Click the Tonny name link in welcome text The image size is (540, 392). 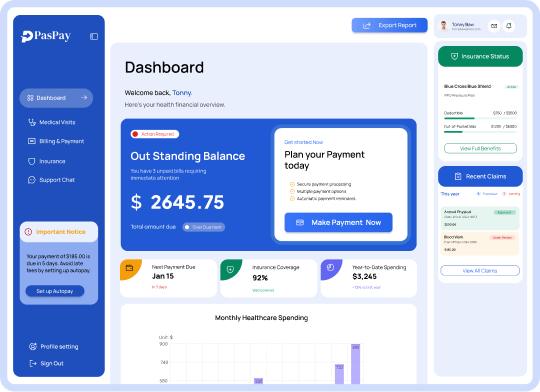click(x=182, y=93)
